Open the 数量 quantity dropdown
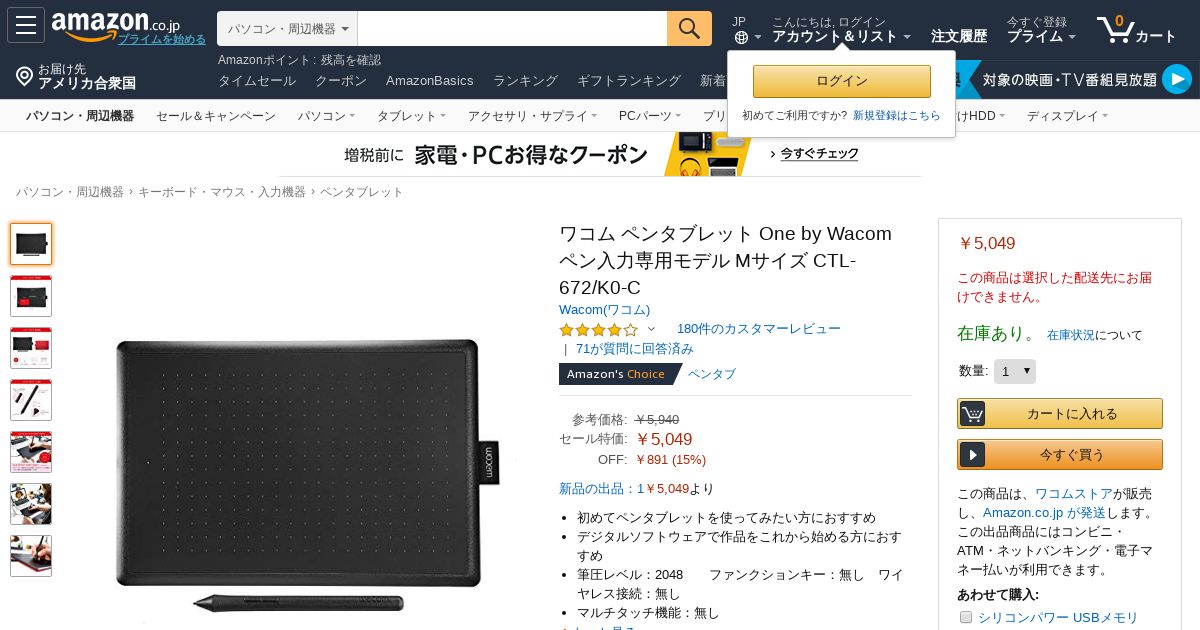This screenshot has width=1200, height=630. point(1015,371)
